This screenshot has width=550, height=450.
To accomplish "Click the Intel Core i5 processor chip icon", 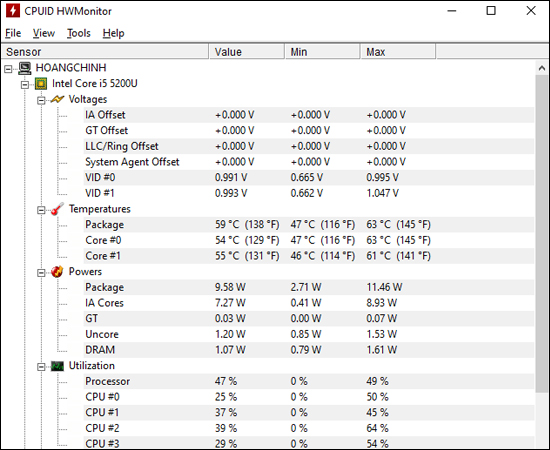I will (41, 84).
